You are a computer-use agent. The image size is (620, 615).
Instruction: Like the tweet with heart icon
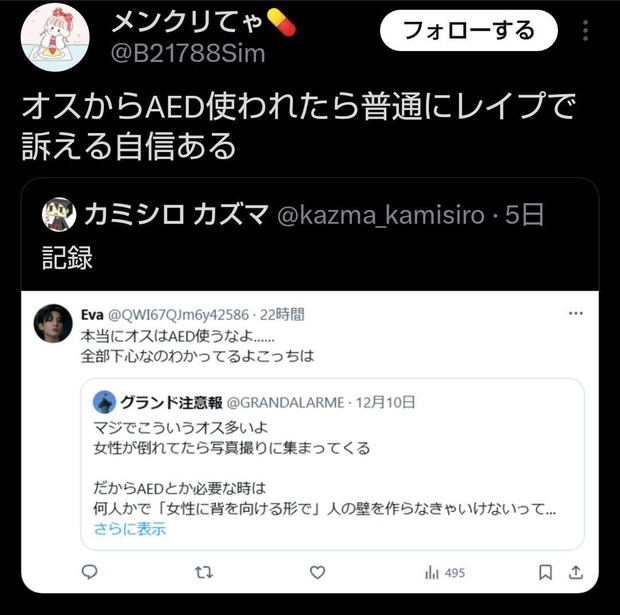317,572
